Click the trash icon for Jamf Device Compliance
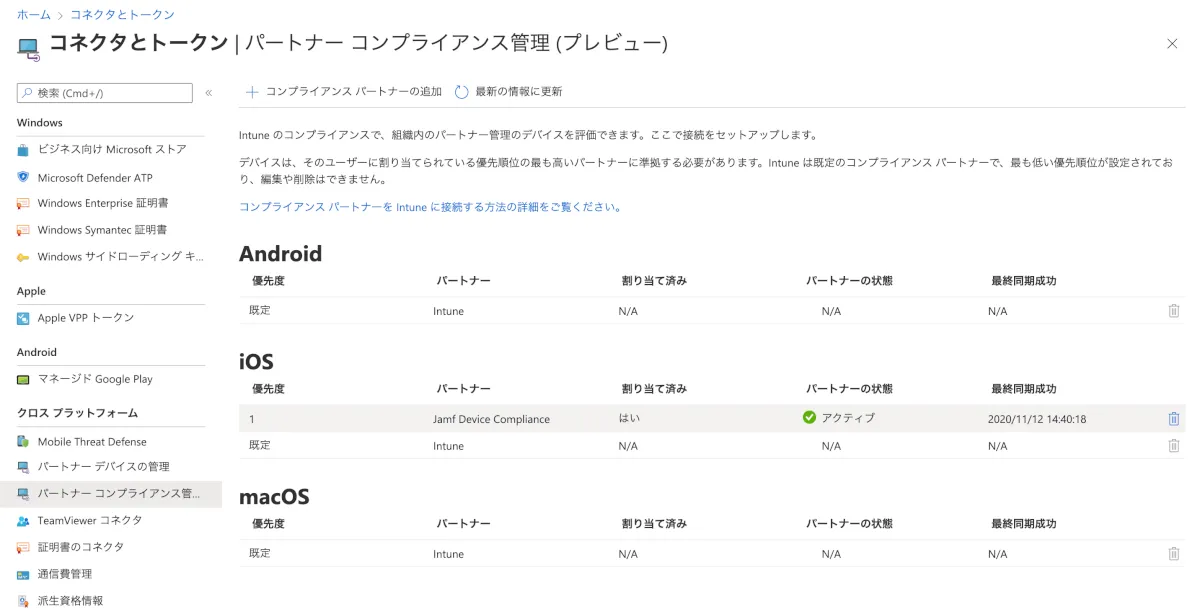Viewport: 1200px width, 614px height. pyautogui.click(x=1174, y=419)
